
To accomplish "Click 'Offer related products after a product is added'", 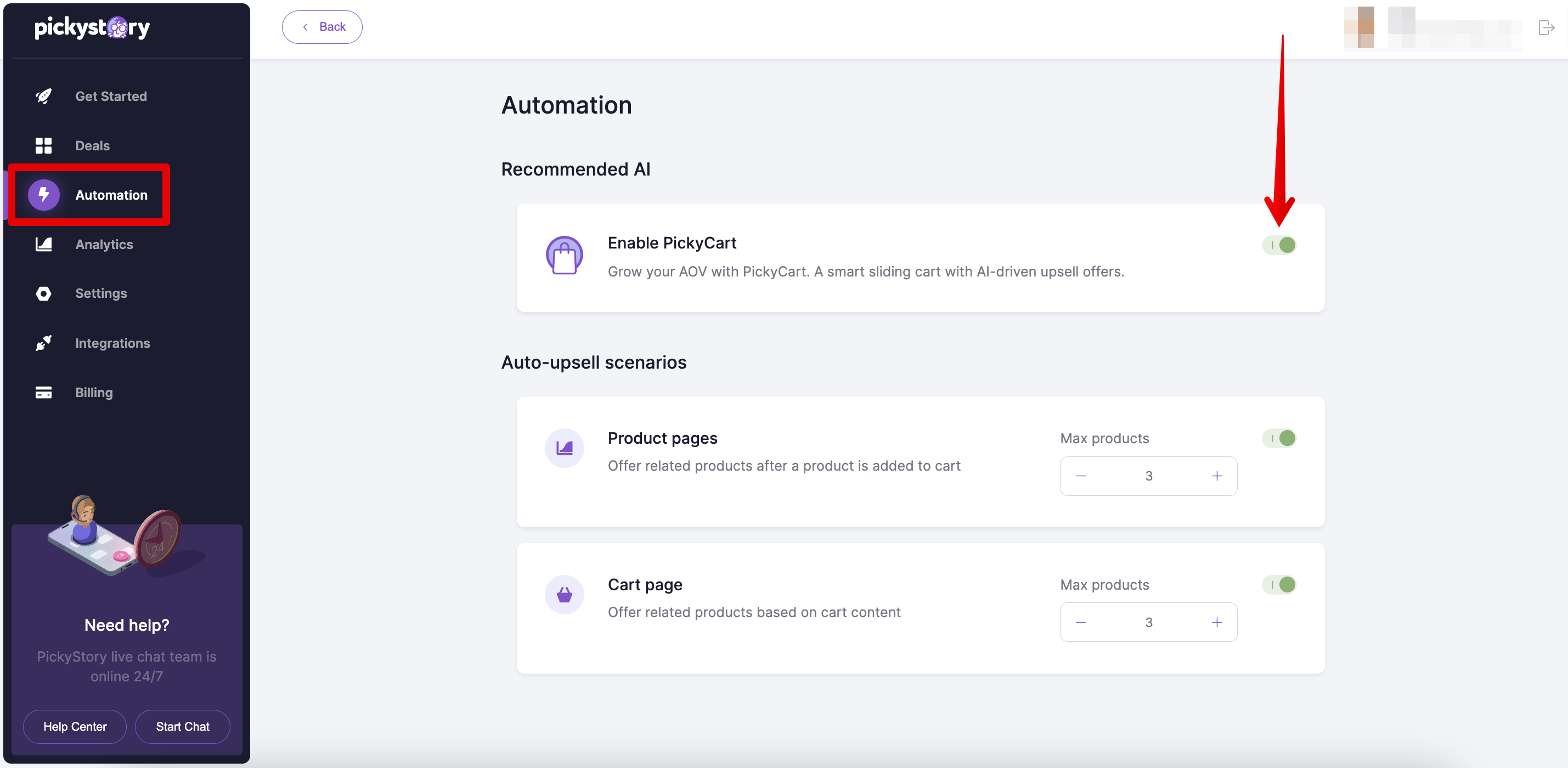I will [x=784, y=466].
